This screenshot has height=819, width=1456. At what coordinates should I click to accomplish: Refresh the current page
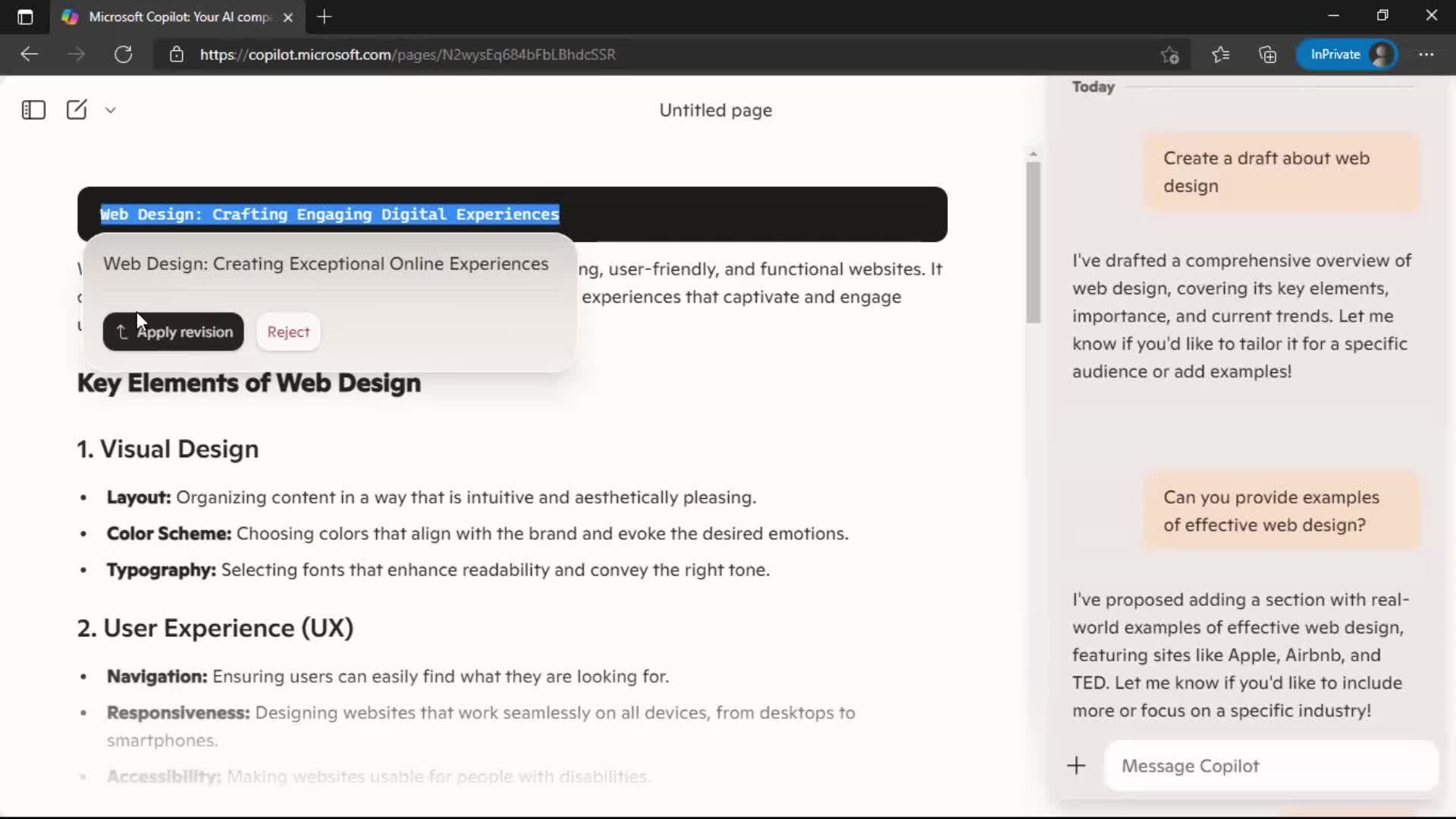point(123,55)
